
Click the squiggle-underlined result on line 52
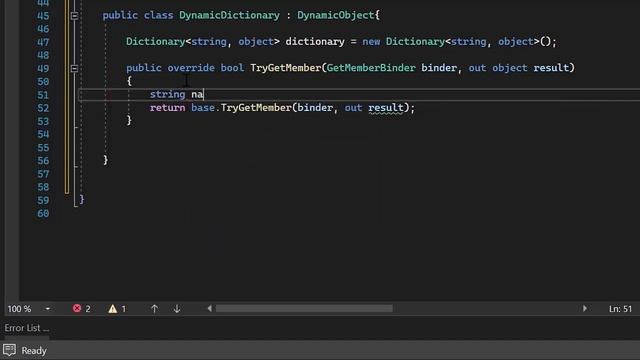(x=386, y=108)
